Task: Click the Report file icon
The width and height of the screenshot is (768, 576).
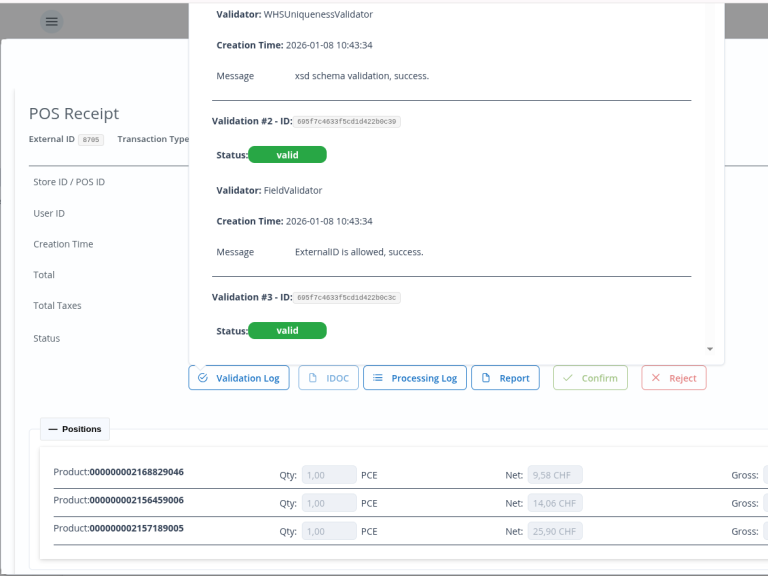Action: (x=486, y=378)
